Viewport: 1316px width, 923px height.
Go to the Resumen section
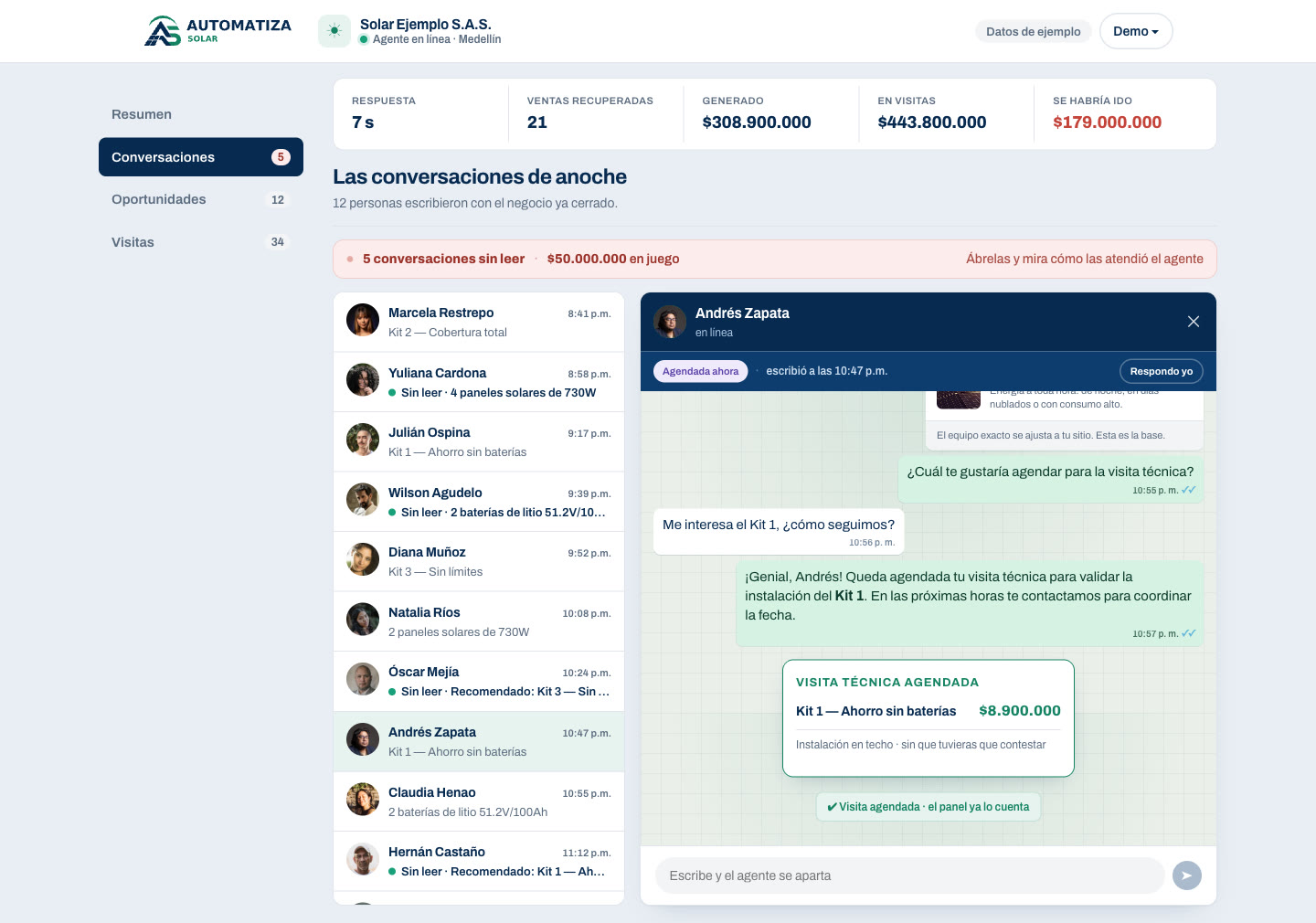[201, 114]
